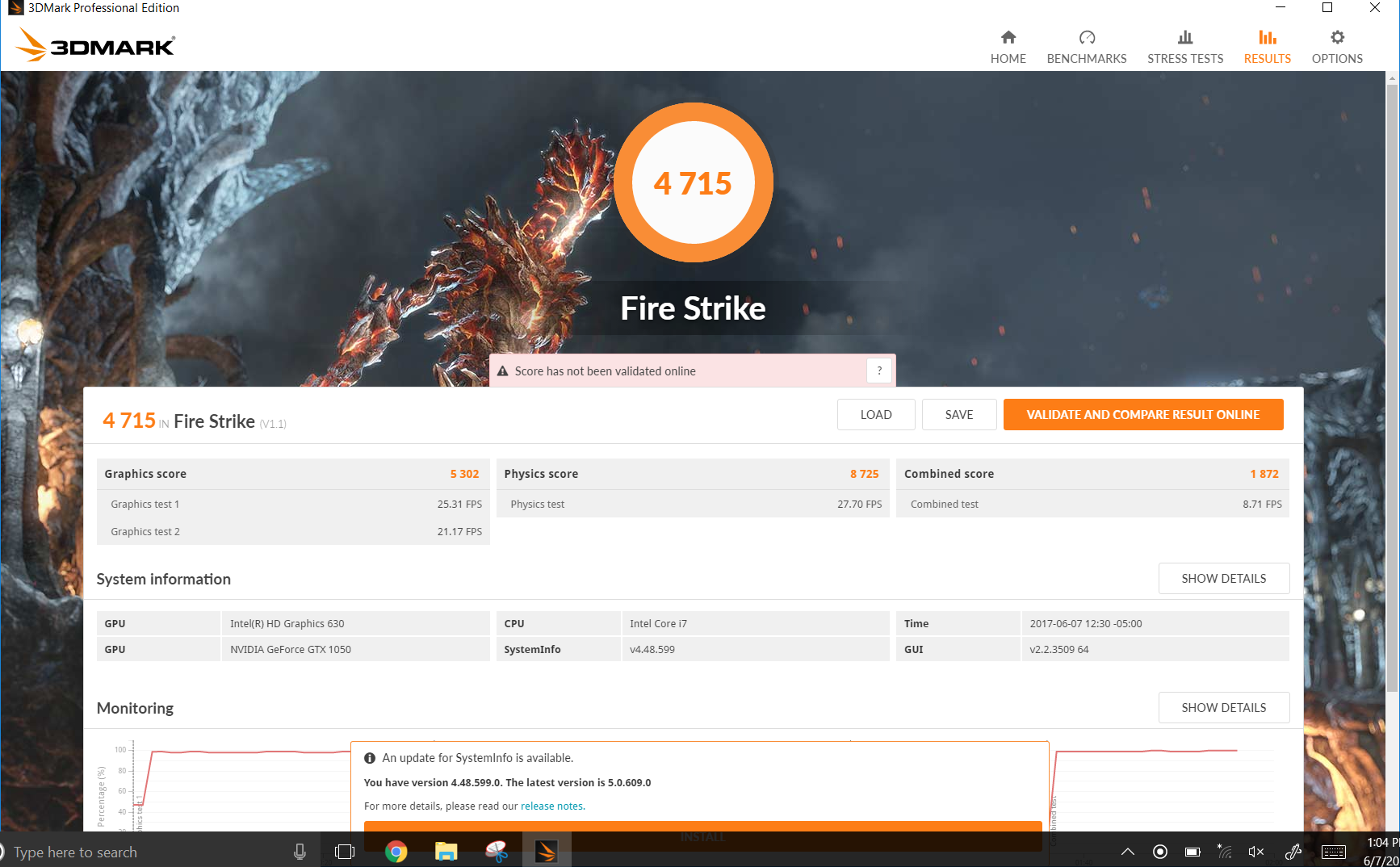
Task: Launch Google Chrome from the taskbar
Action: pyautogui.click(x=396, y=852)
